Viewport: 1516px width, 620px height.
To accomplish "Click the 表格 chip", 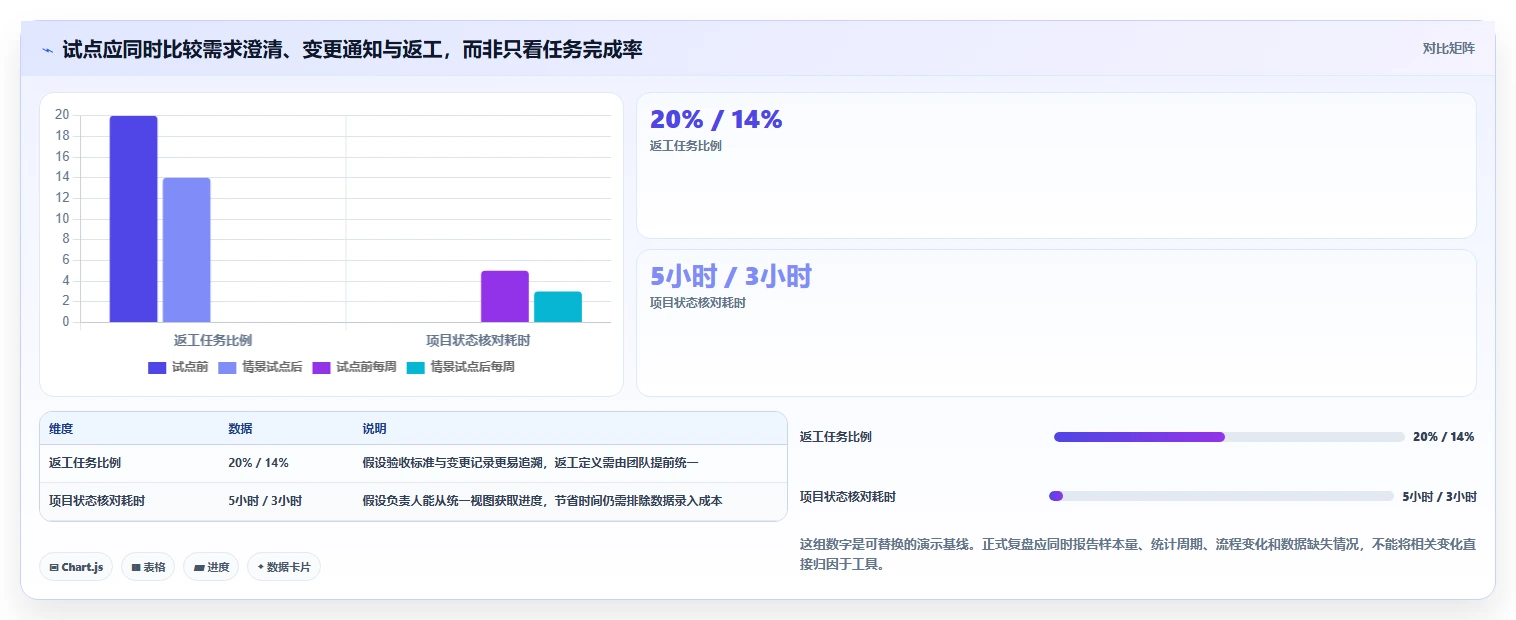I will click(x=148, y=567).
